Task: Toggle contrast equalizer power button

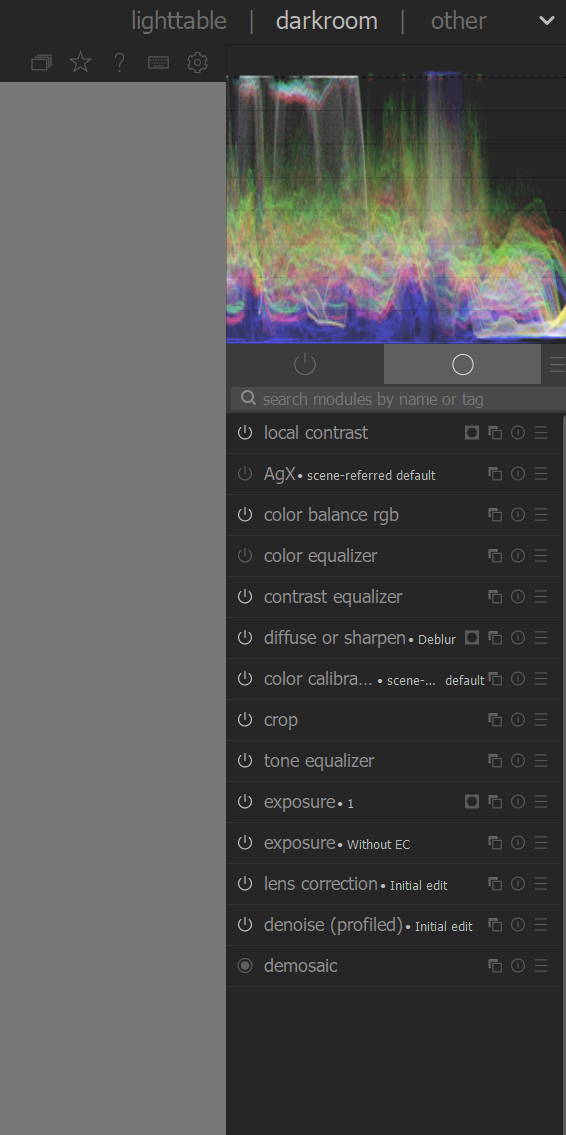Action: coord(245,596)
